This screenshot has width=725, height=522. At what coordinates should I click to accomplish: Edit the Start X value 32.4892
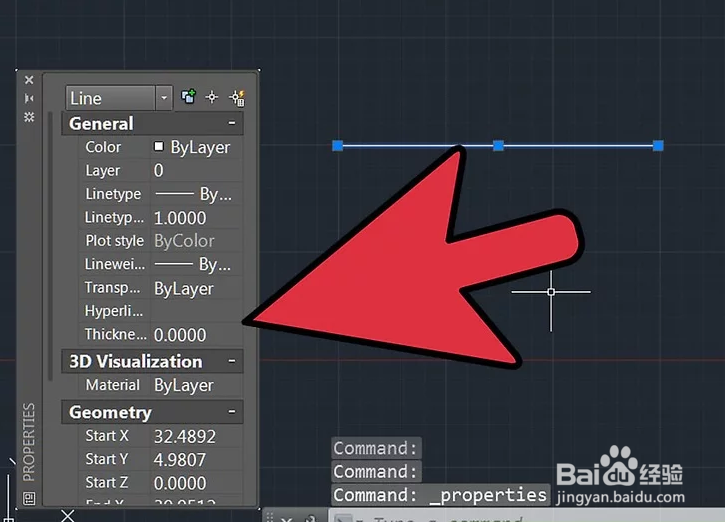pyautogui.click(x=196, y=436)
